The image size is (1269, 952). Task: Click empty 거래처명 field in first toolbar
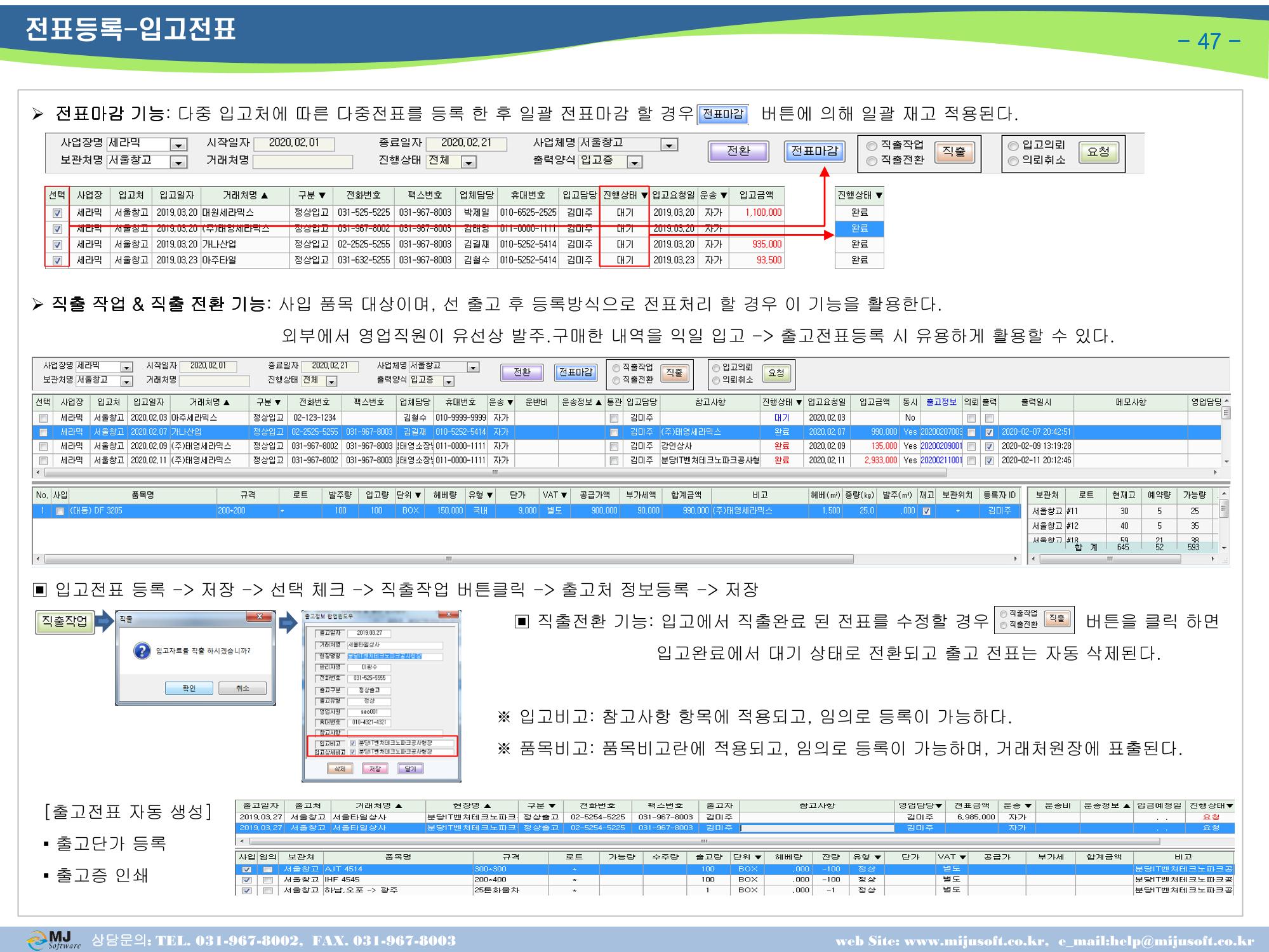[x=303, y=162]
